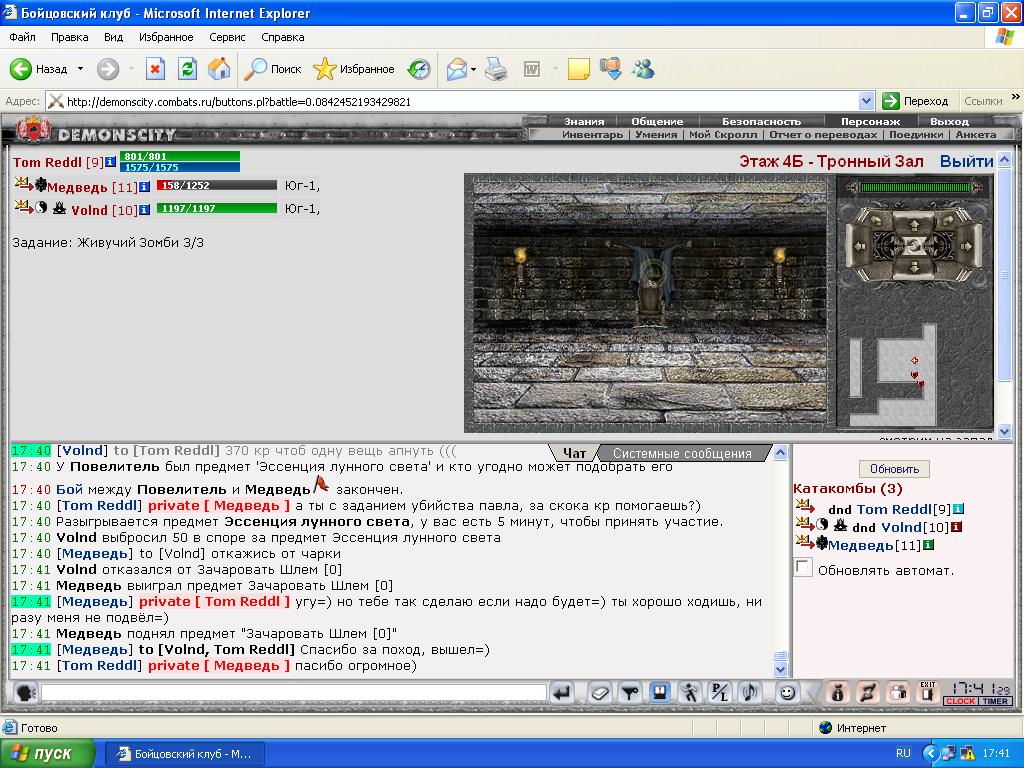Expand IE Mail button dropdown arrow

click(473, 69)
